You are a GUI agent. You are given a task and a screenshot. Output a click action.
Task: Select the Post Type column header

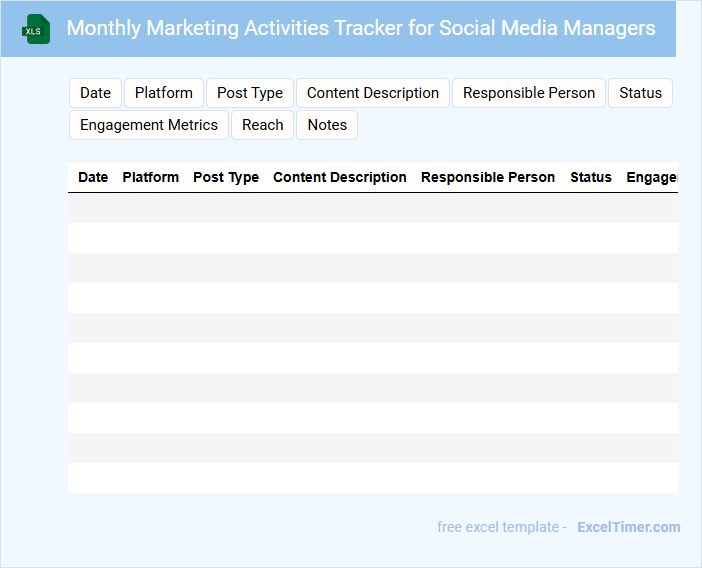(226, 177)
